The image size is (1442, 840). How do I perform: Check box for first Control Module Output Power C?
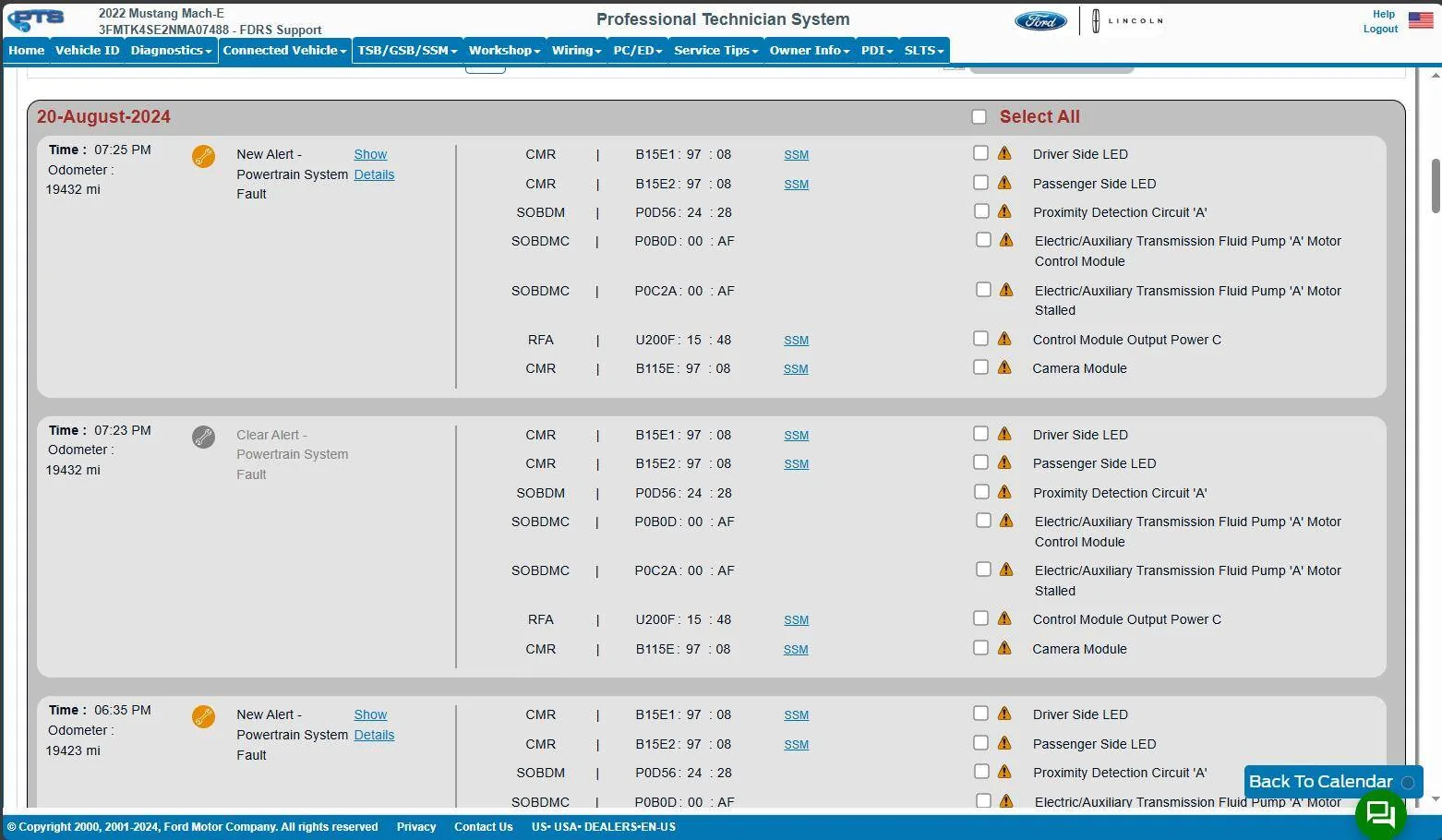pos(980,339)
